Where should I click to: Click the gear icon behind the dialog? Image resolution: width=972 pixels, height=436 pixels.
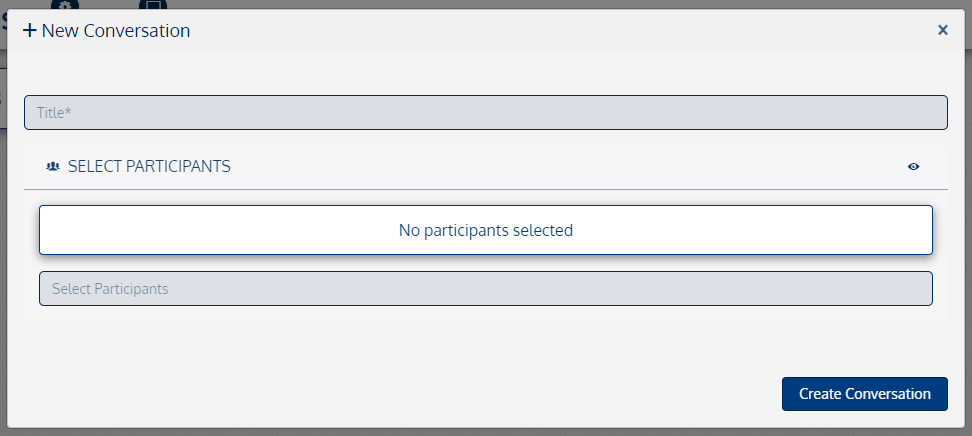[64, 4]
